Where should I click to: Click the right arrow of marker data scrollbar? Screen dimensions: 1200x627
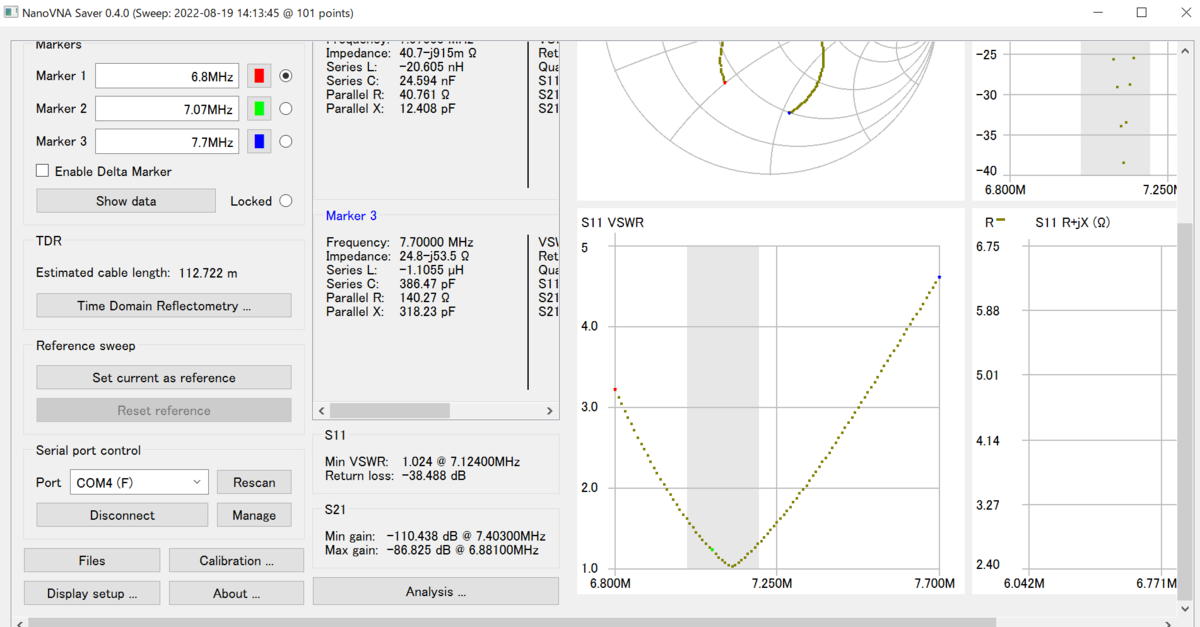(x=549, y=411)
